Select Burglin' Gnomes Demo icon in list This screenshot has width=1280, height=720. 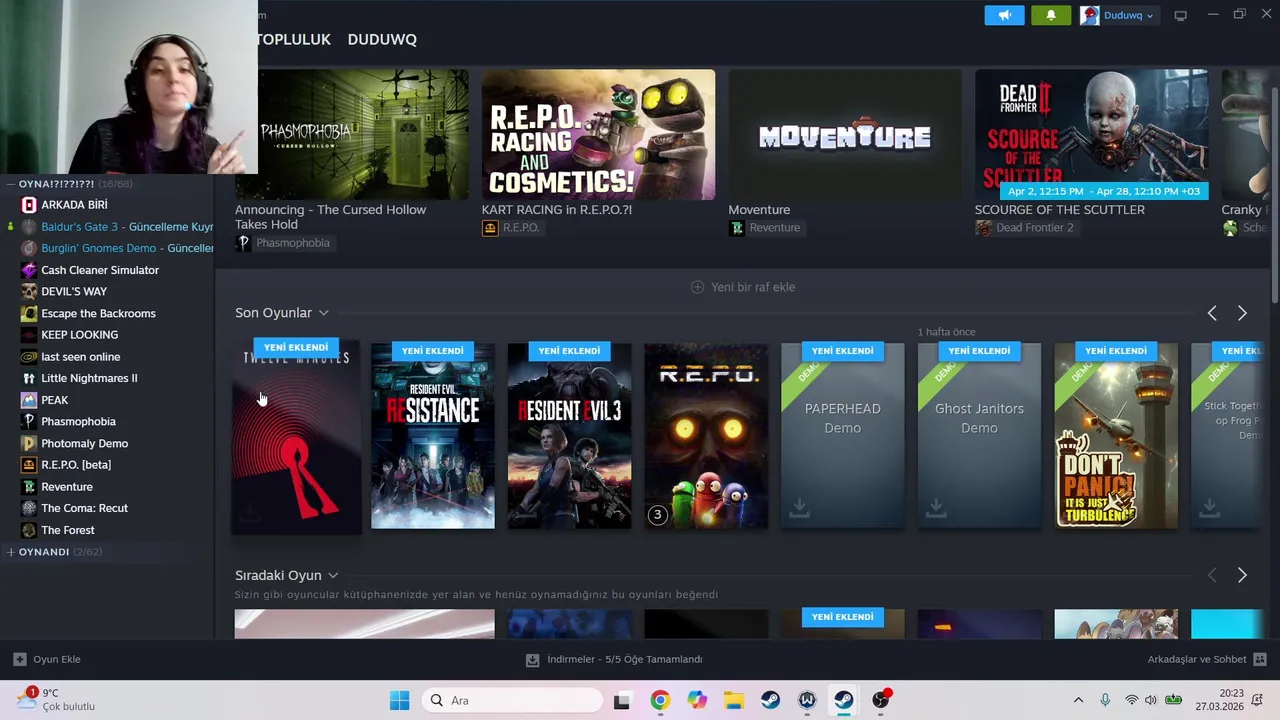pyautogui.click(x=29, y=248)
